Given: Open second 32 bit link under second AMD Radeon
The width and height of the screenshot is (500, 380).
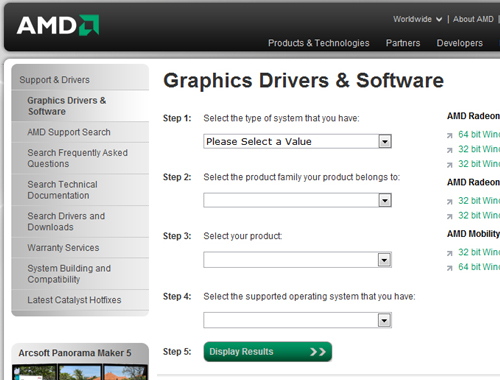Looking at the screenshot, I should click(x=479, y=216).
